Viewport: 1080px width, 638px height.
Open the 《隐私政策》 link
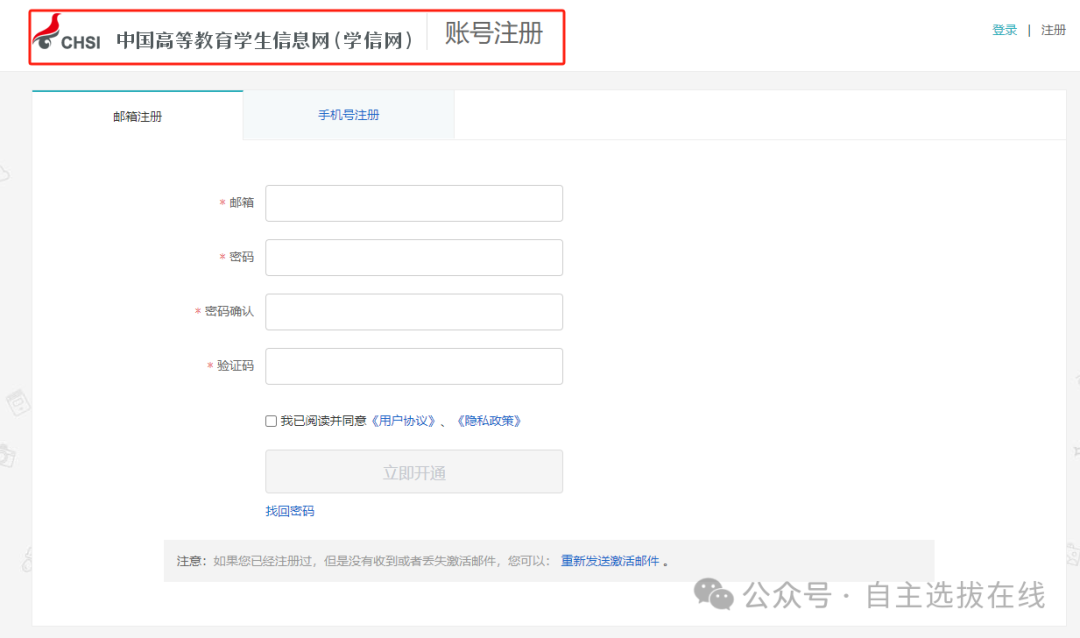pos(489,421)
